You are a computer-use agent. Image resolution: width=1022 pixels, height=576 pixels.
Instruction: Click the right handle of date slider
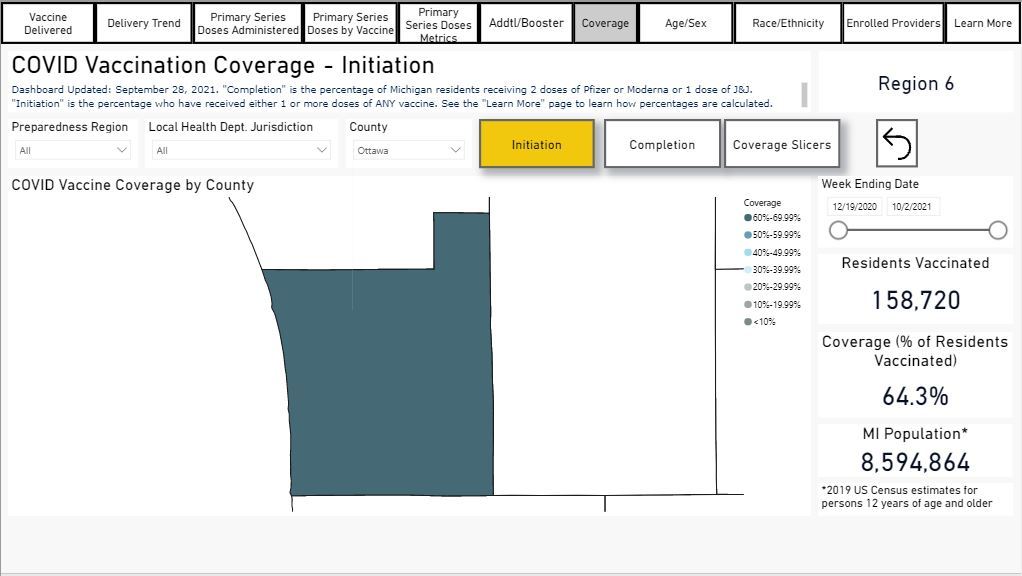[997, 230]
